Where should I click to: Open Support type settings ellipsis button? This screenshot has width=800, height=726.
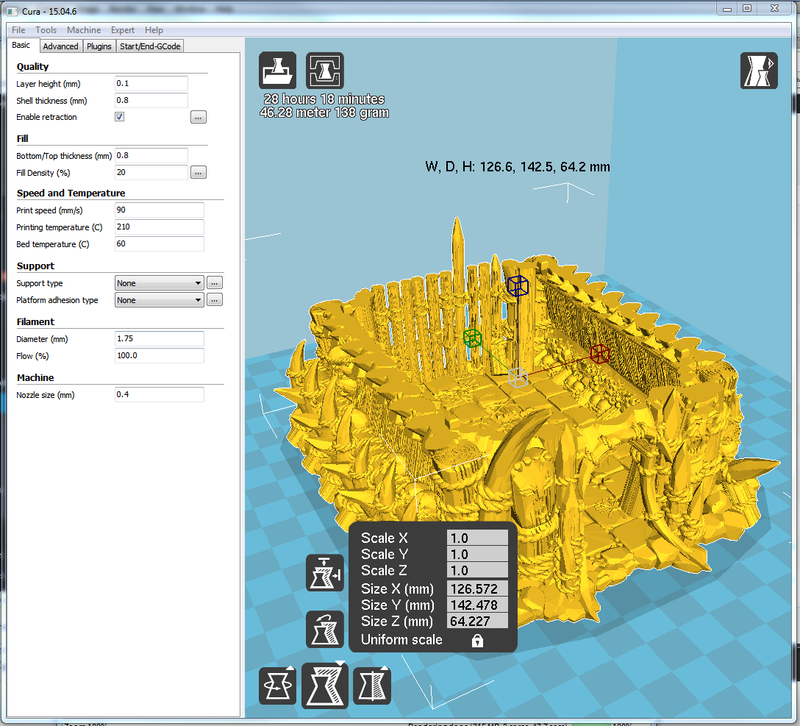coord(215,283)
